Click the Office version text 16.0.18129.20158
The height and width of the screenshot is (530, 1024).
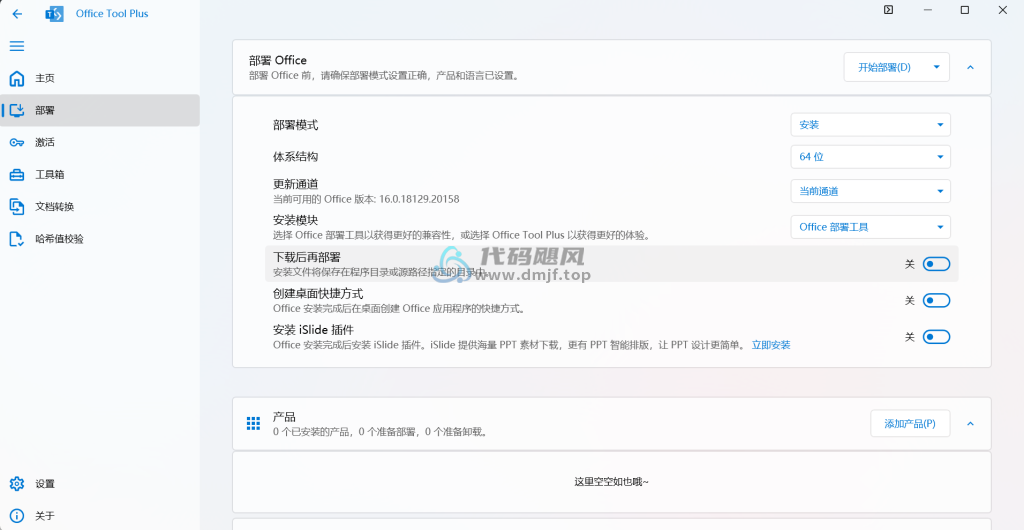[419, 199]
